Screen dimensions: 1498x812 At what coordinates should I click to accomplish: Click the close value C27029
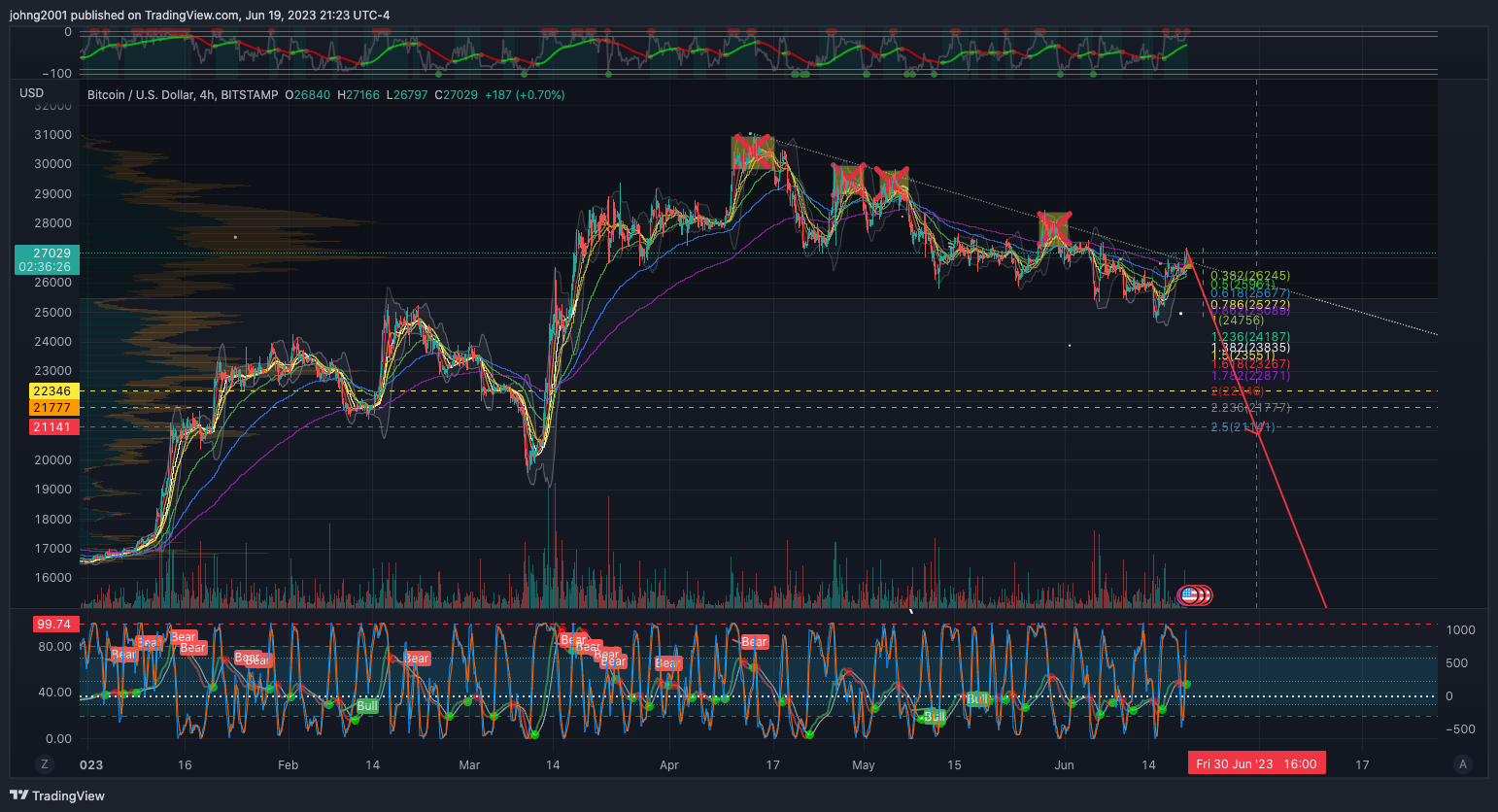456,95
